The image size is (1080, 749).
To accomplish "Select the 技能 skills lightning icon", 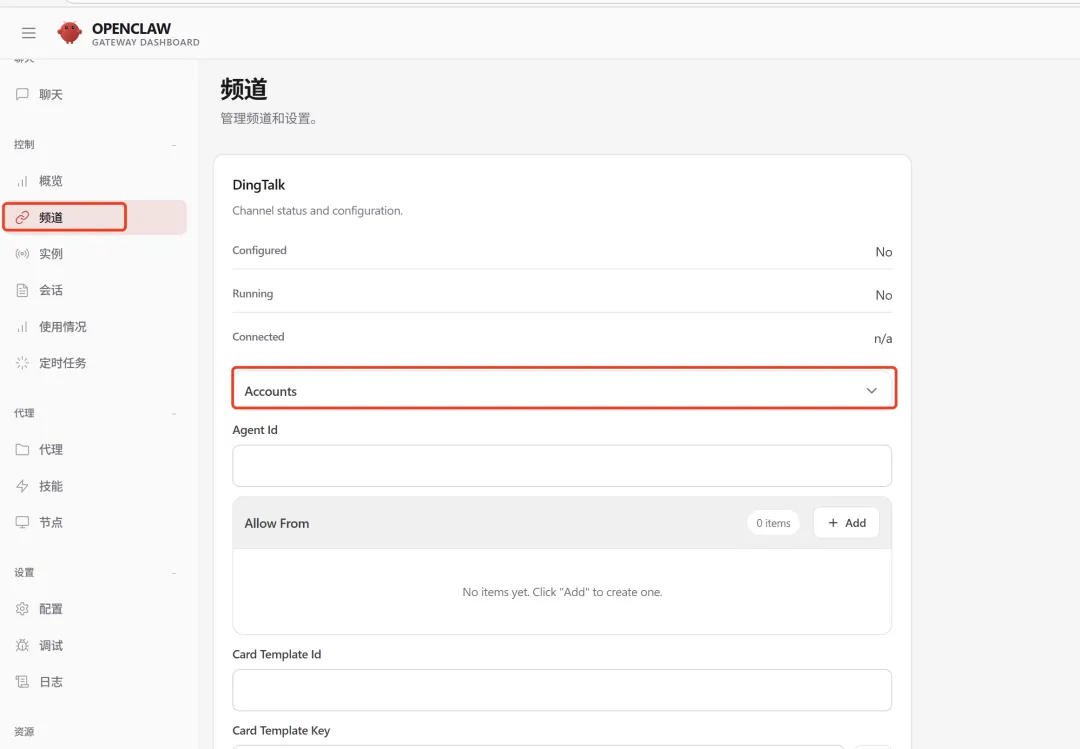I will point(22,486).
